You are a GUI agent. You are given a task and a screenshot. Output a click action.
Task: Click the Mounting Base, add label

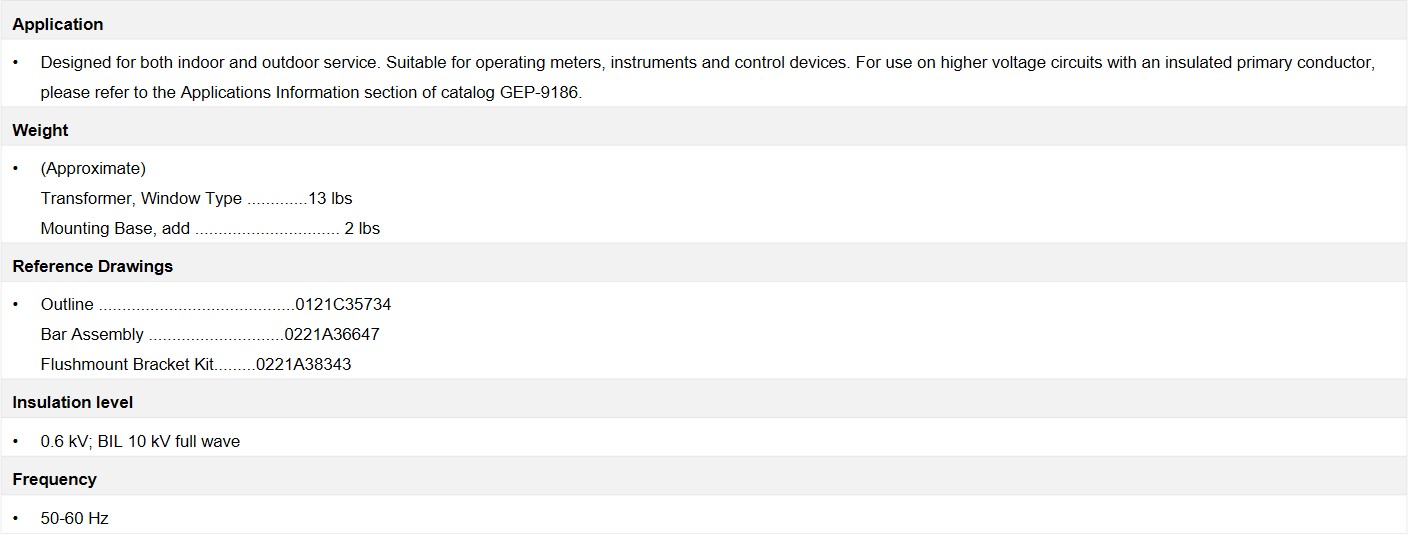(x=115, y=228)
